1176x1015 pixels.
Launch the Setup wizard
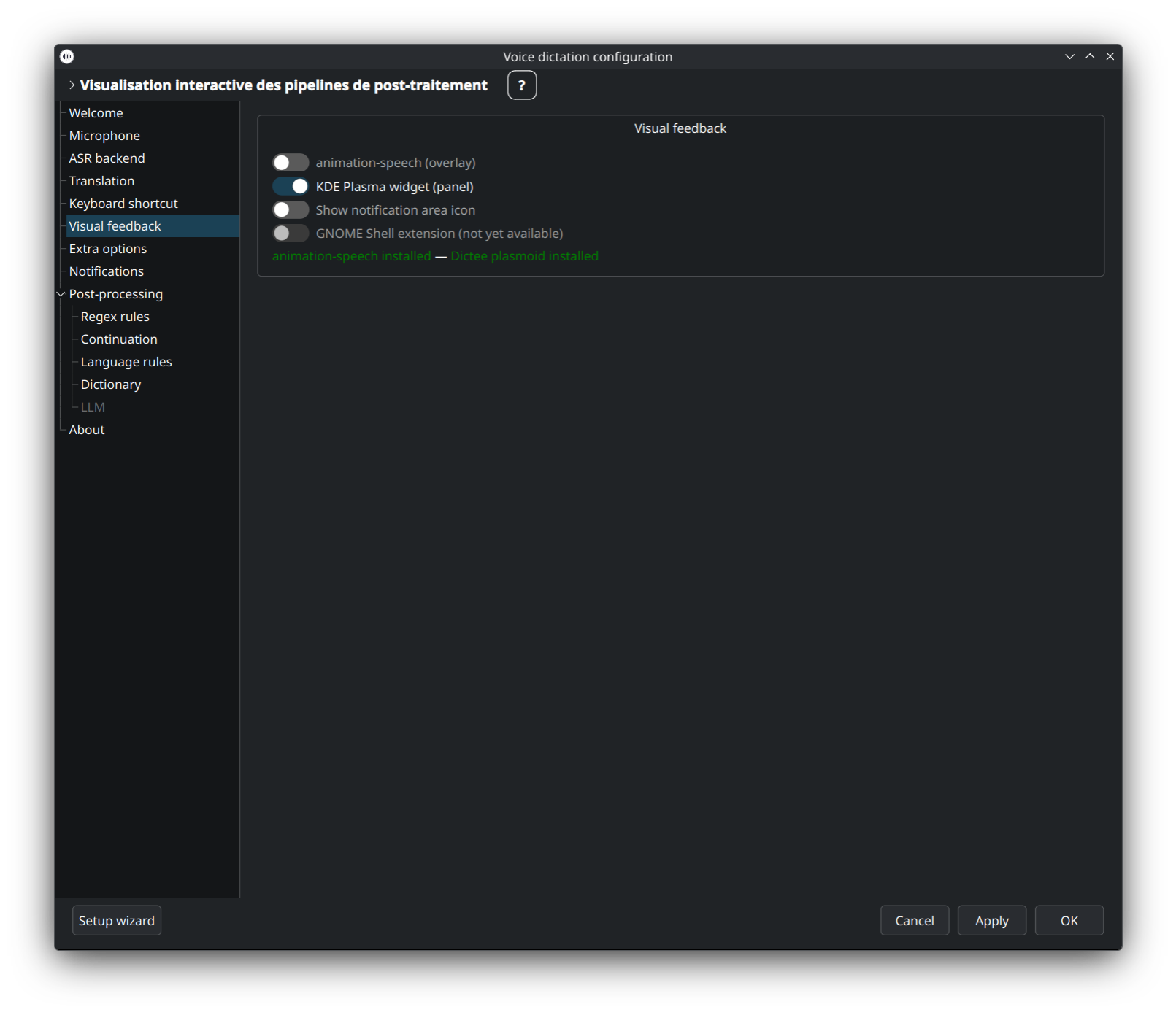[x=117, y=921]
